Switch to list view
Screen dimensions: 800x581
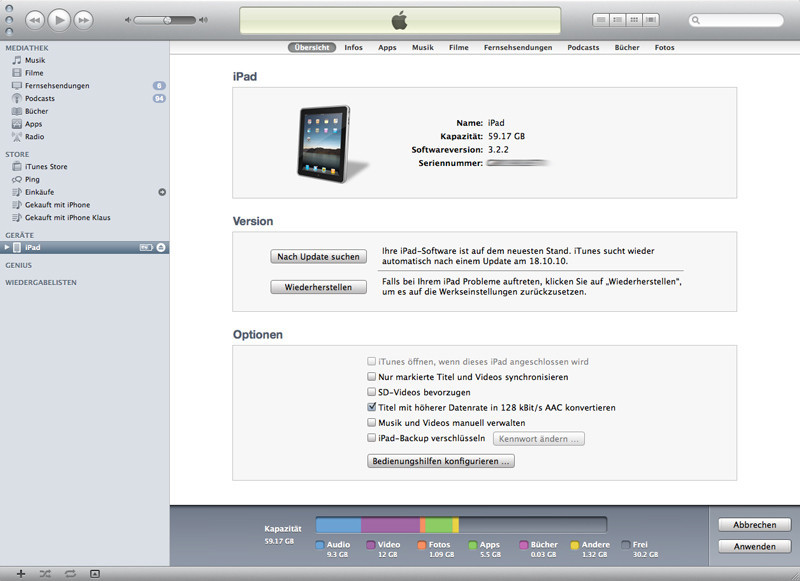pyautogui.click(x=601, y=20)
